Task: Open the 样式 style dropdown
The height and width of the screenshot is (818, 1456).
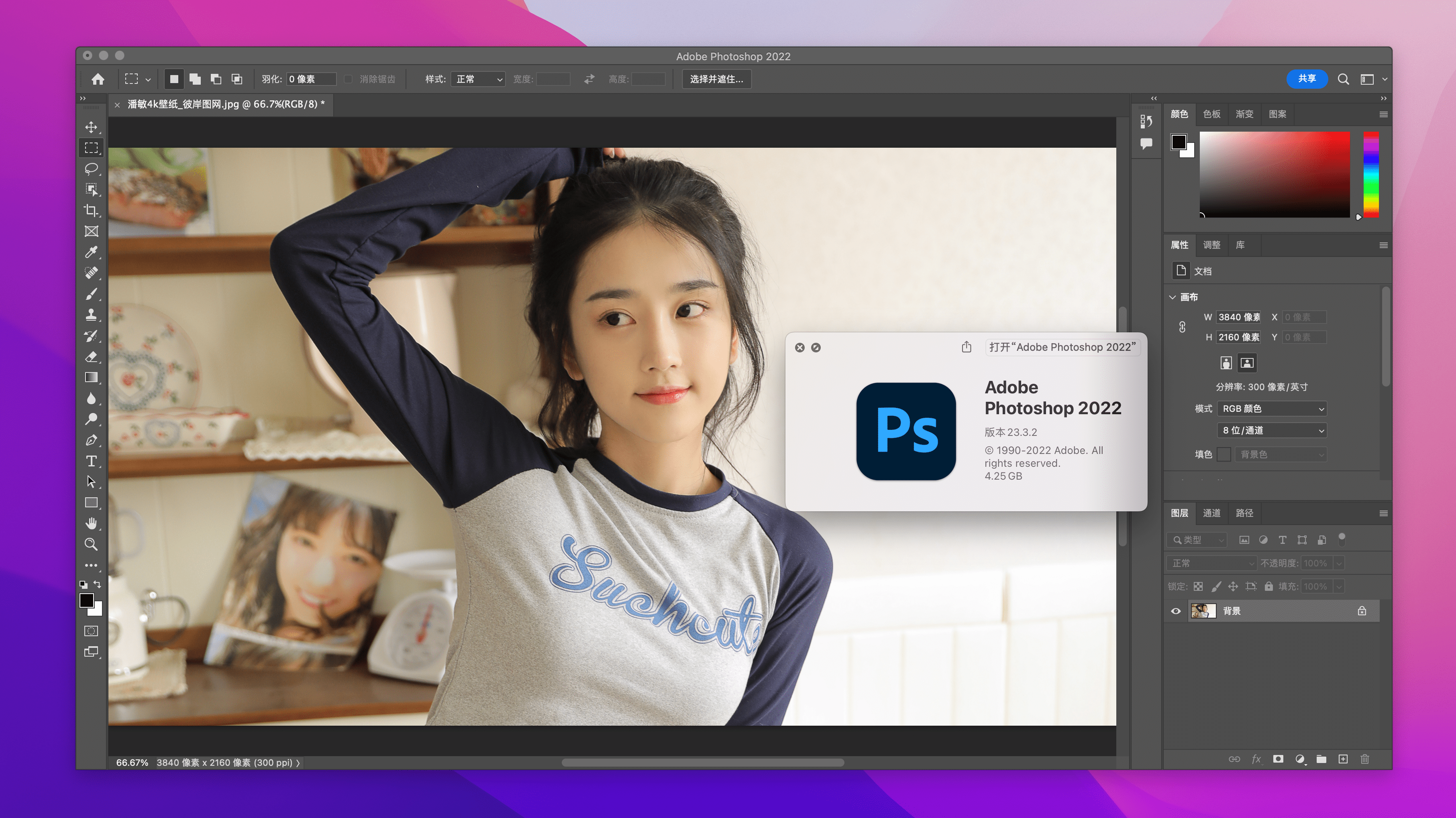Action: (x=478, y=79)
